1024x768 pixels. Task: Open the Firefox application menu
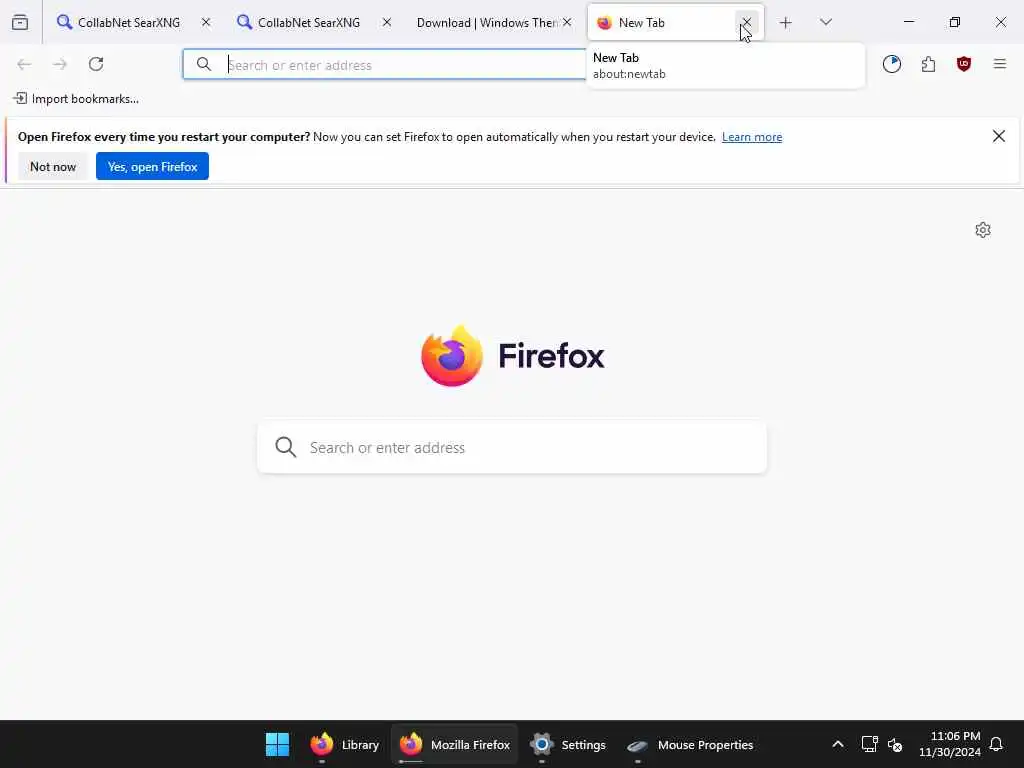(1000, 64)
